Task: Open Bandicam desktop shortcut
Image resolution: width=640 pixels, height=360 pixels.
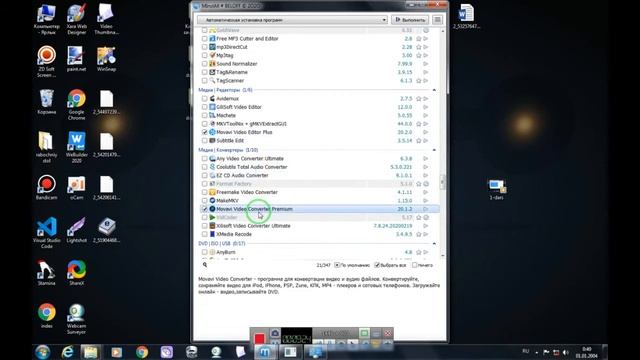Action: (x=47, y=187)
